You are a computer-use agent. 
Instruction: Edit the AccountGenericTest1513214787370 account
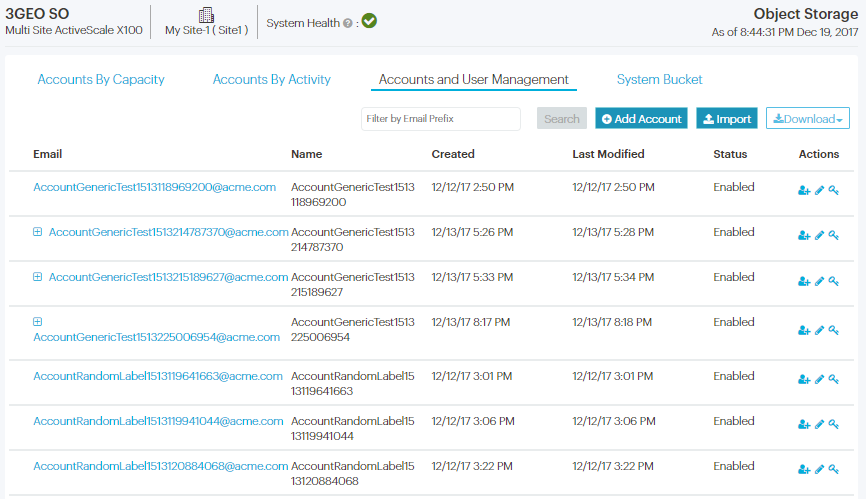(x=820, y=236)
